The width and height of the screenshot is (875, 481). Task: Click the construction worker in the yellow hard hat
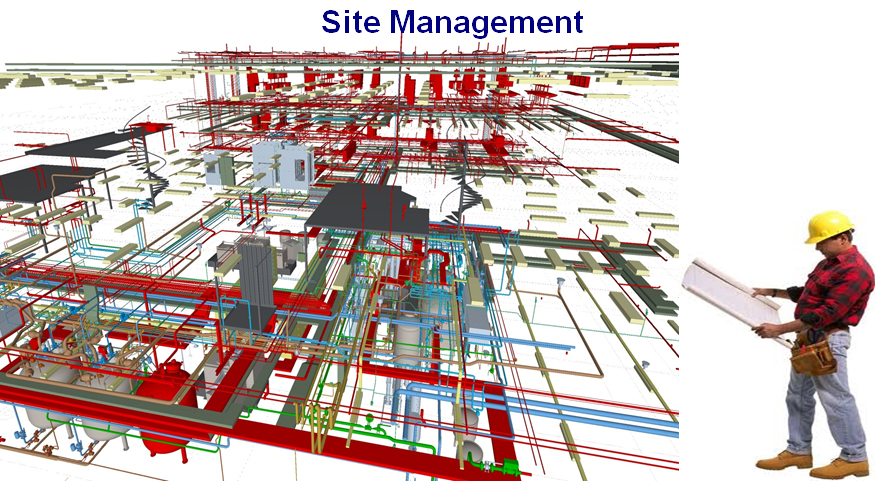coord(778,345)
